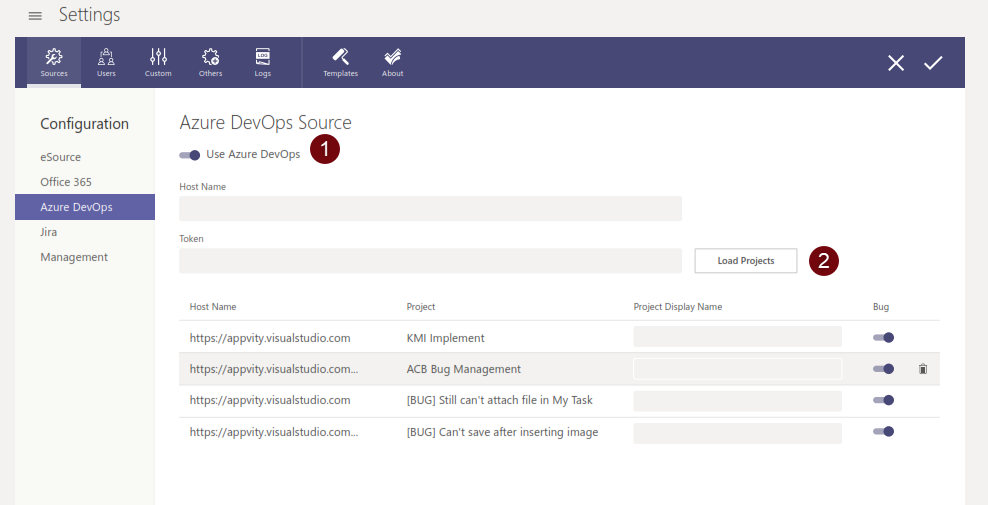Viewport: 988px width, 505px height.
Task: Toggle Bug switch for Can't save after inserting image
Action: 883,432
